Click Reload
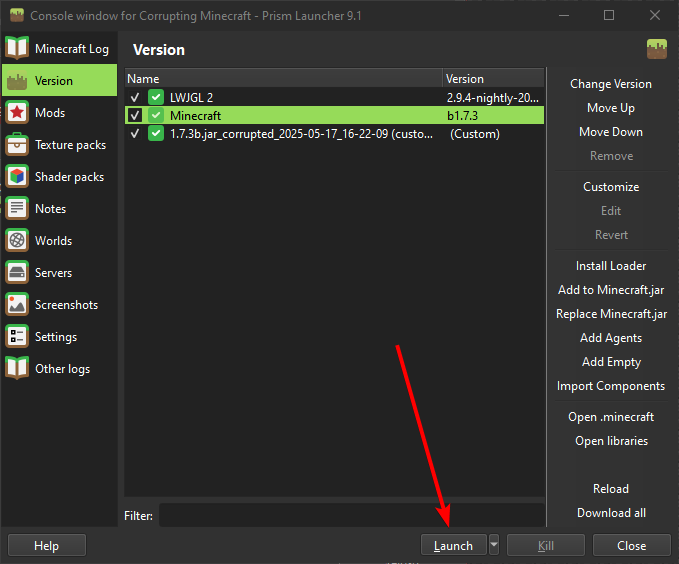Viewport: 679px width, 564px height. 611,489
